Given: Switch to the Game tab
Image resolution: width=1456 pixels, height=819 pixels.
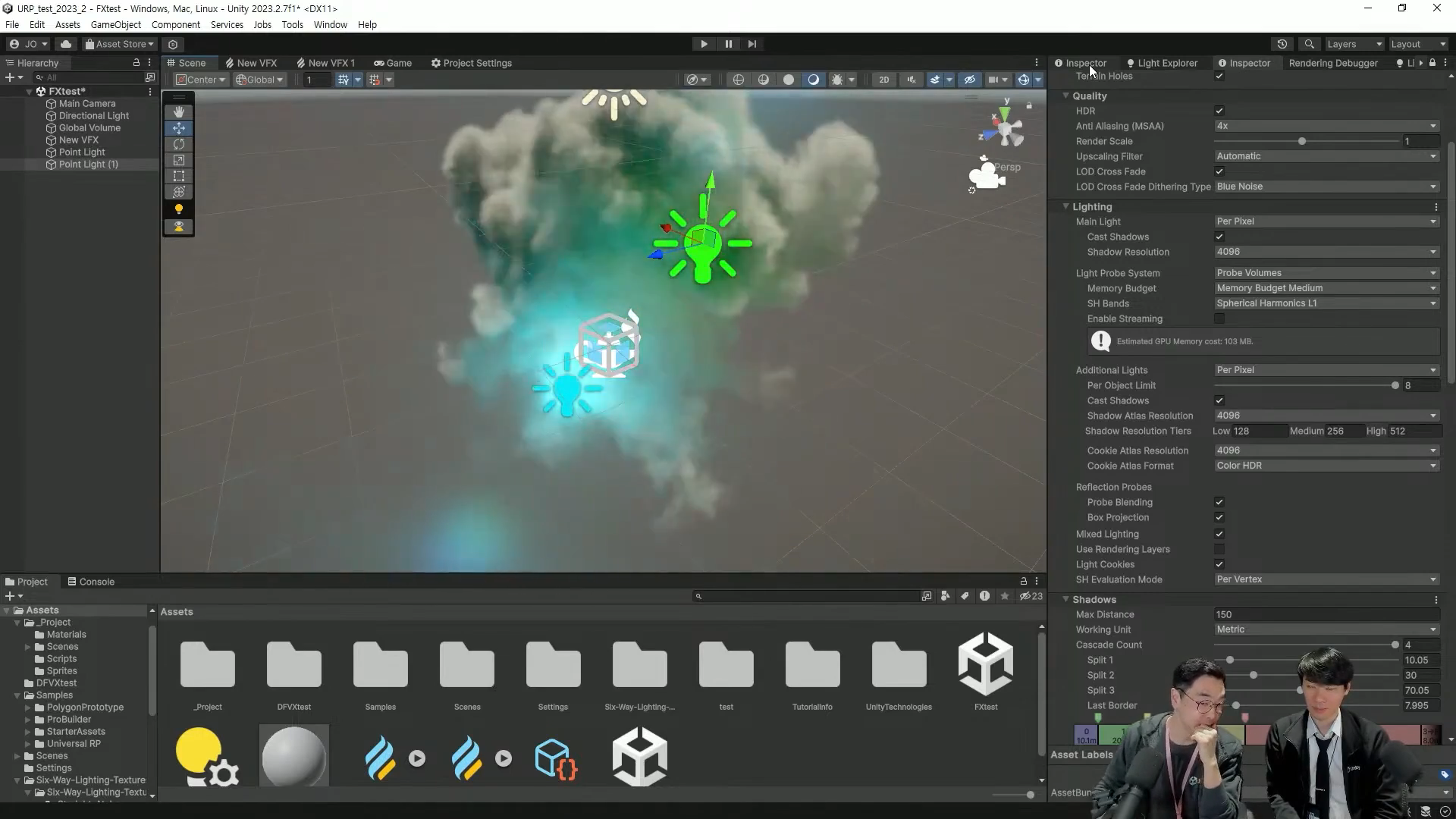Looking at the screenshot, I should (x=393, y=63).
